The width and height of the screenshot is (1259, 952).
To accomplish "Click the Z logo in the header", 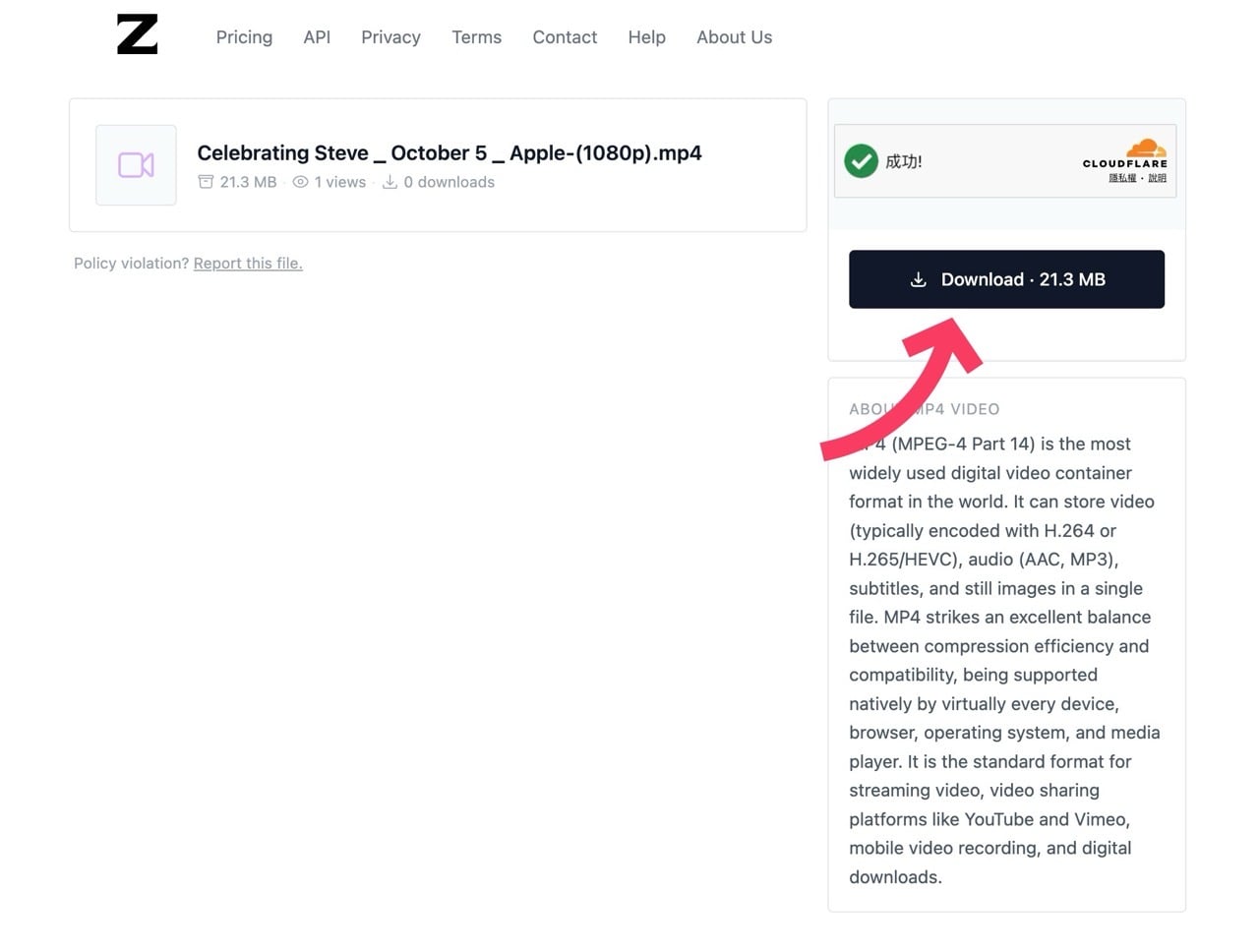I will point(137,34).
